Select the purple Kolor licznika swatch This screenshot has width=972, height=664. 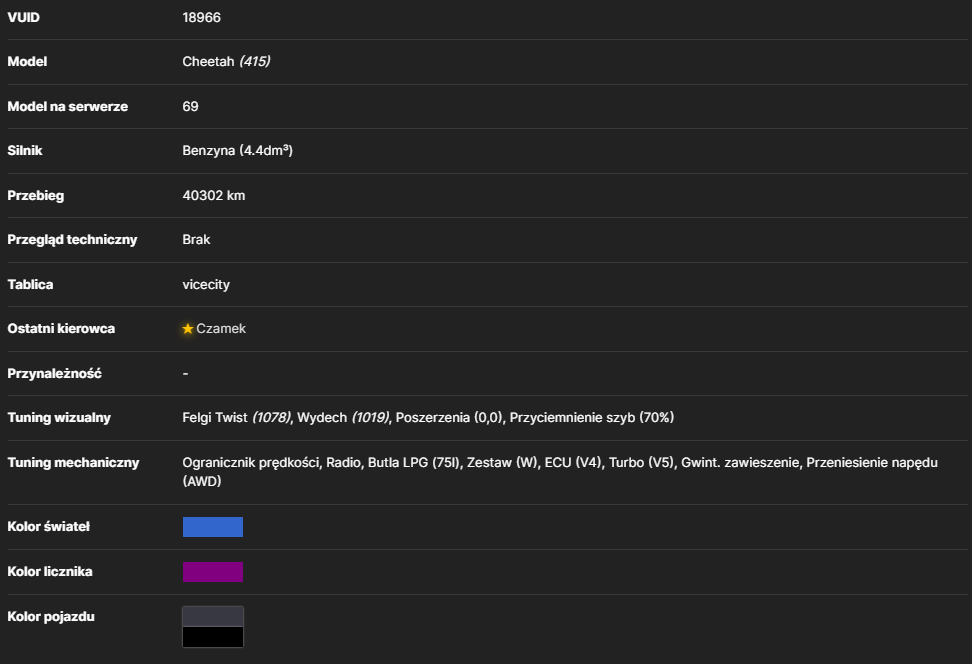213,572
